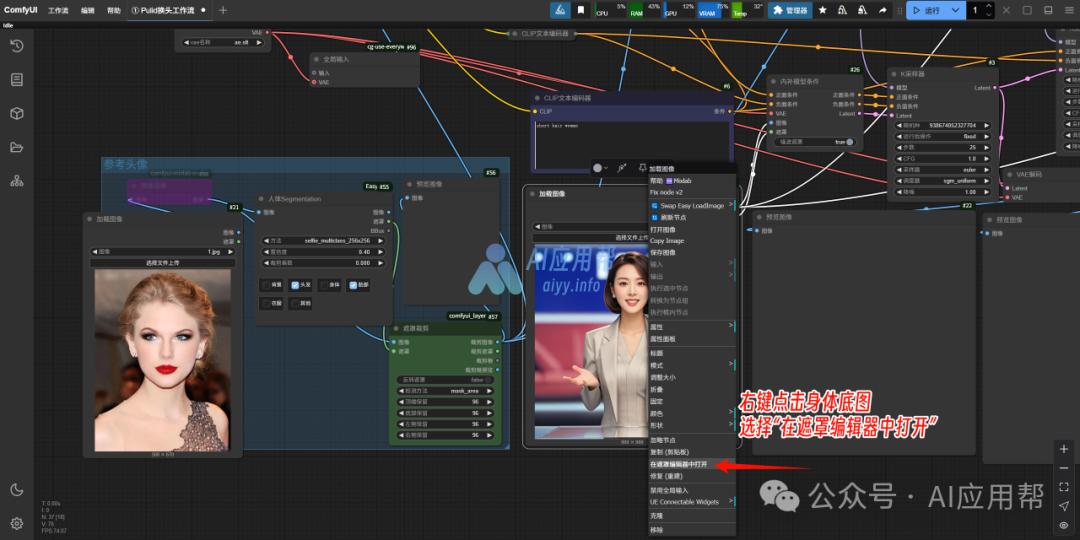Check the 其他 checkbox
The width and height of the screenshot is (1080, 540).
pyautogui.click(x=295, y=303)
